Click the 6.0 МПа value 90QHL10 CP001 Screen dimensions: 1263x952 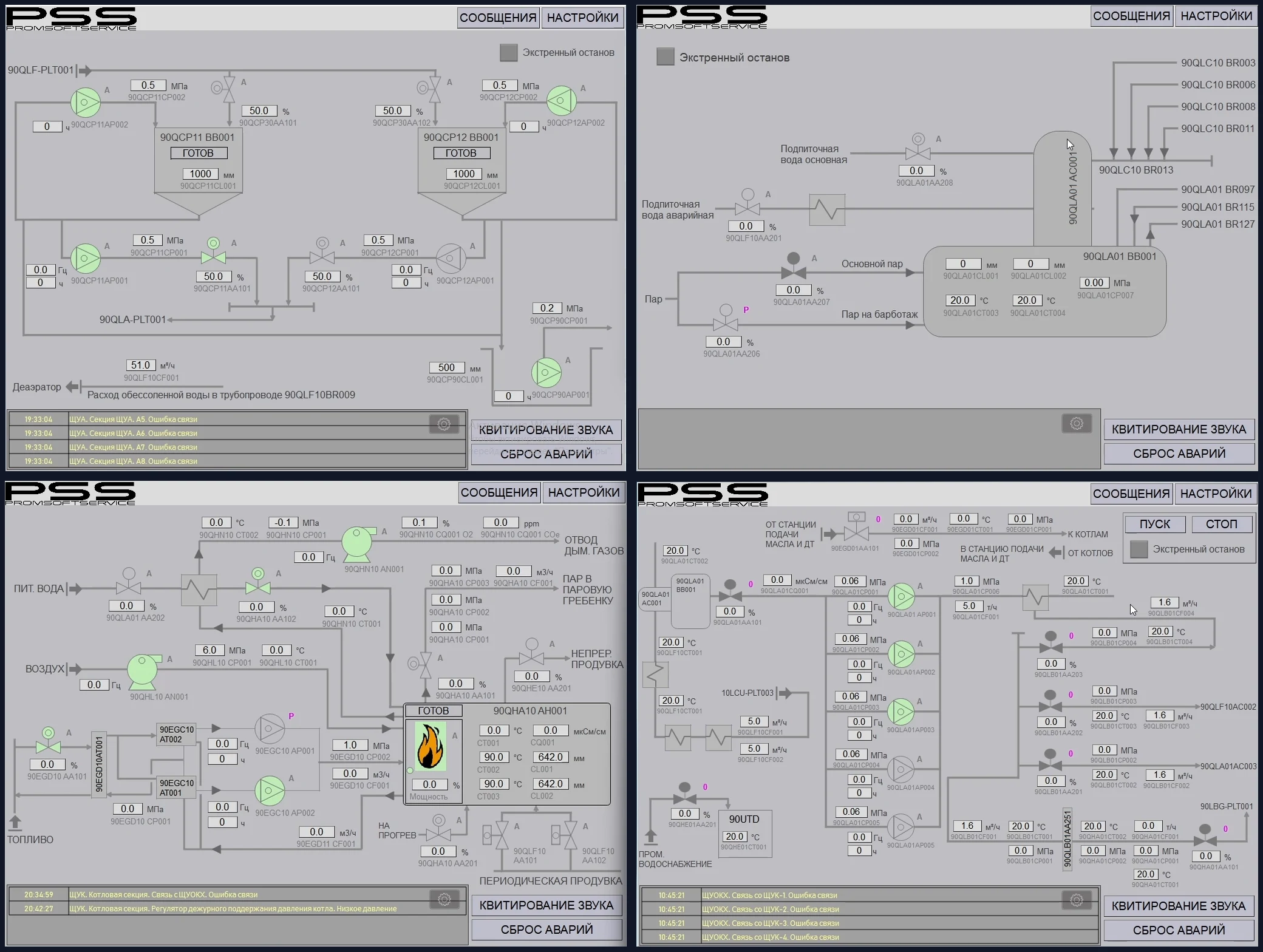[209, 650]
